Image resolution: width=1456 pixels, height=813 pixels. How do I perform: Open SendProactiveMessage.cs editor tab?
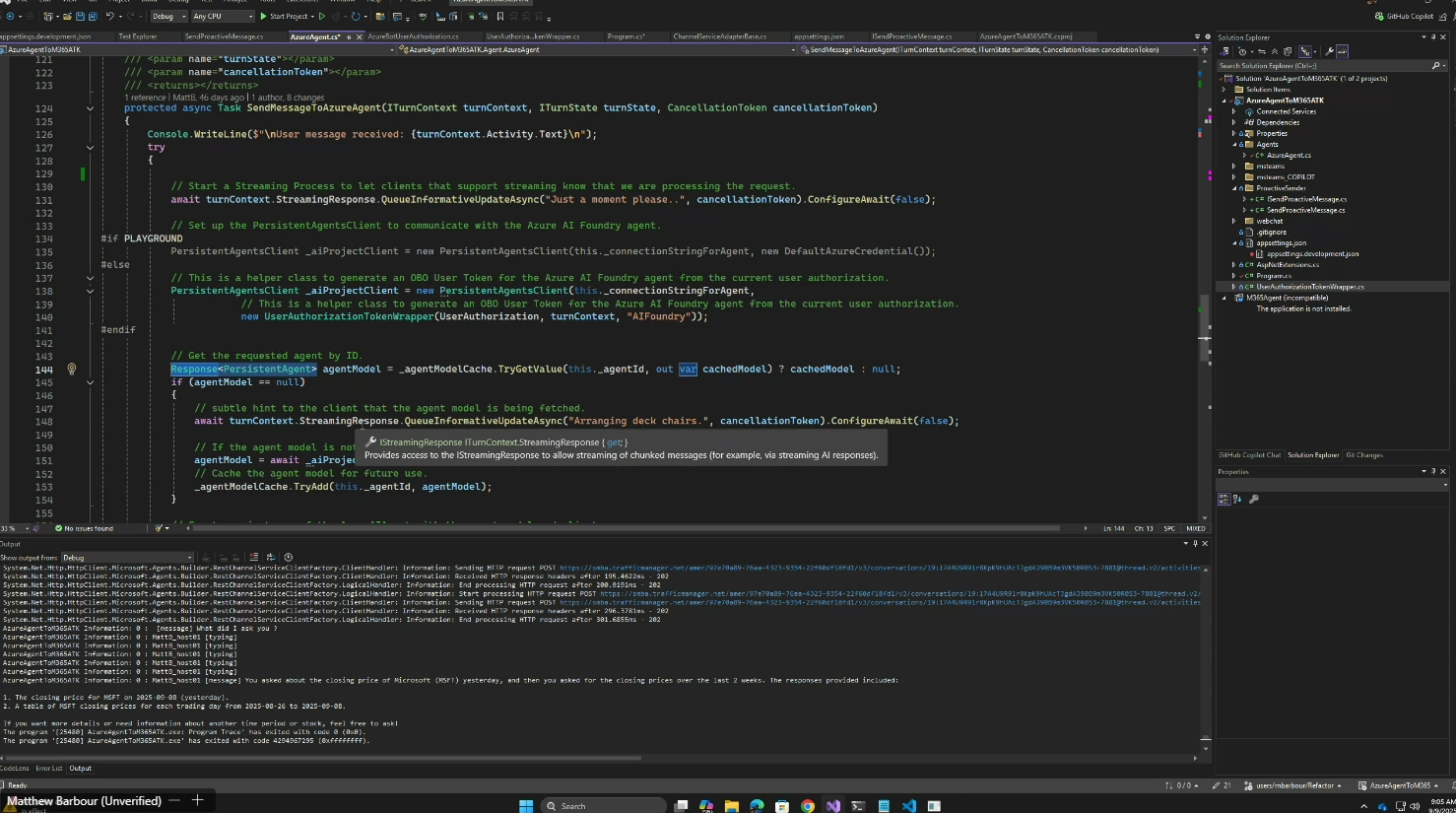pyautogui.click(x=224, y=36)
